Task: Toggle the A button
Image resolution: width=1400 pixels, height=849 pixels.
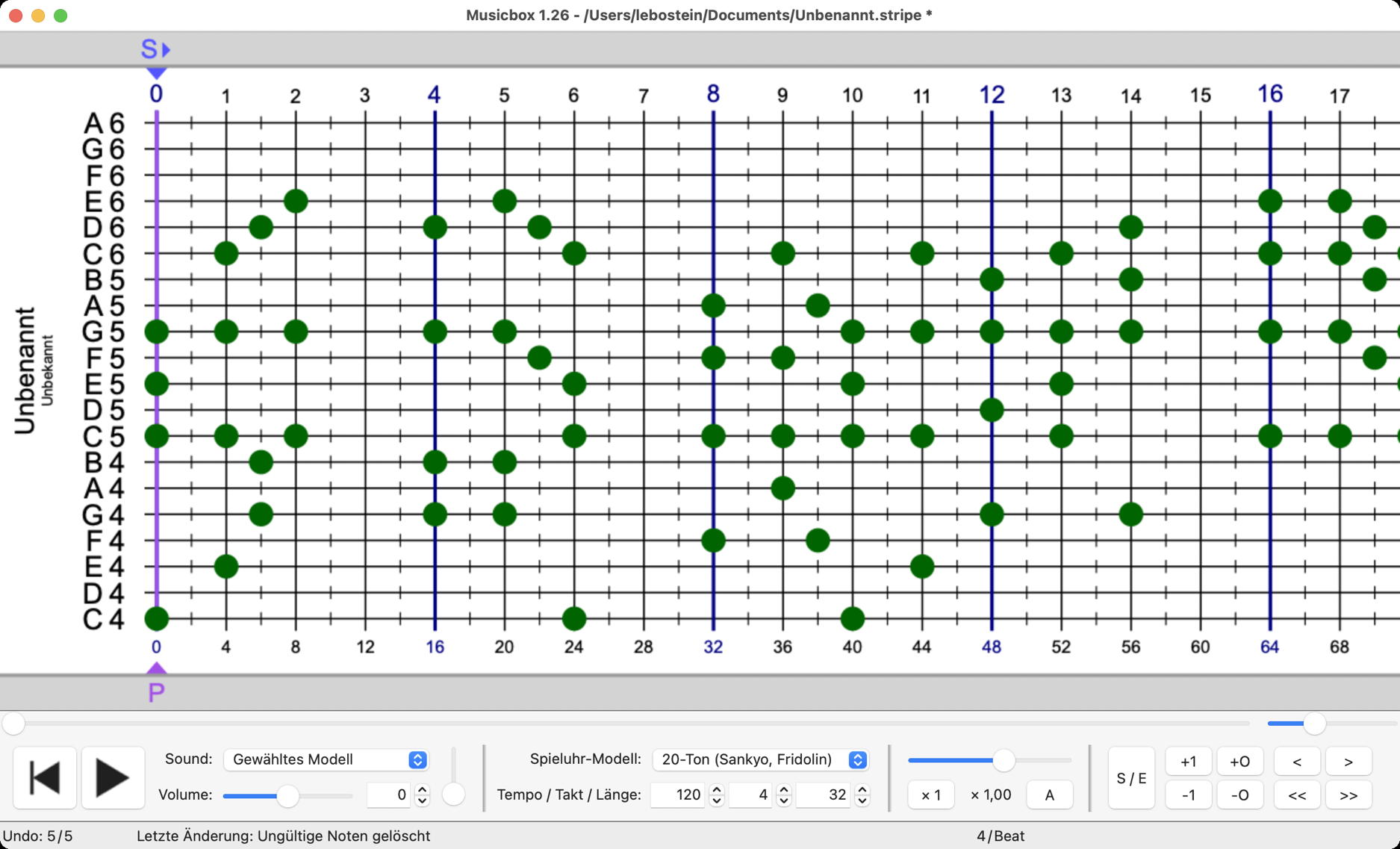Action: 1049,795
